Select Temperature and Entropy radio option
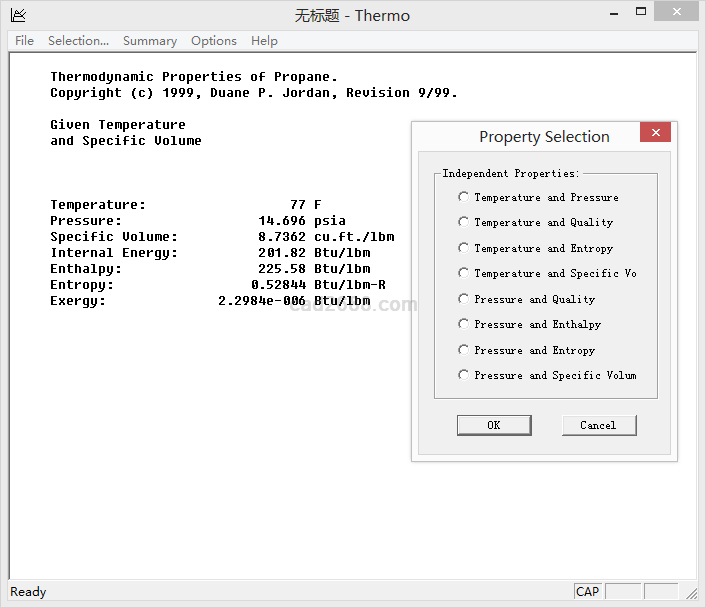 point(463,248)
